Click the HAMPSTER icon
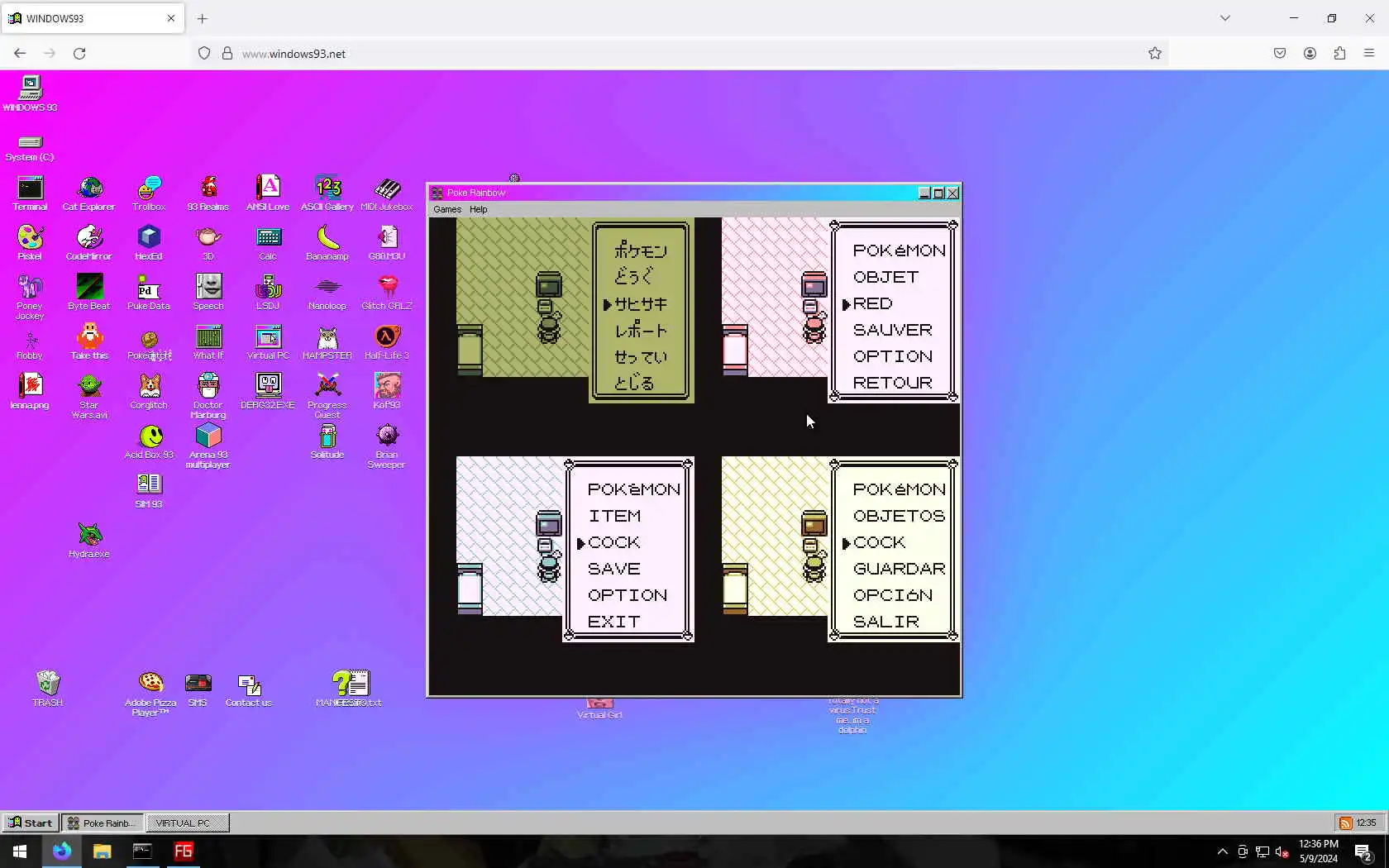 327,342
